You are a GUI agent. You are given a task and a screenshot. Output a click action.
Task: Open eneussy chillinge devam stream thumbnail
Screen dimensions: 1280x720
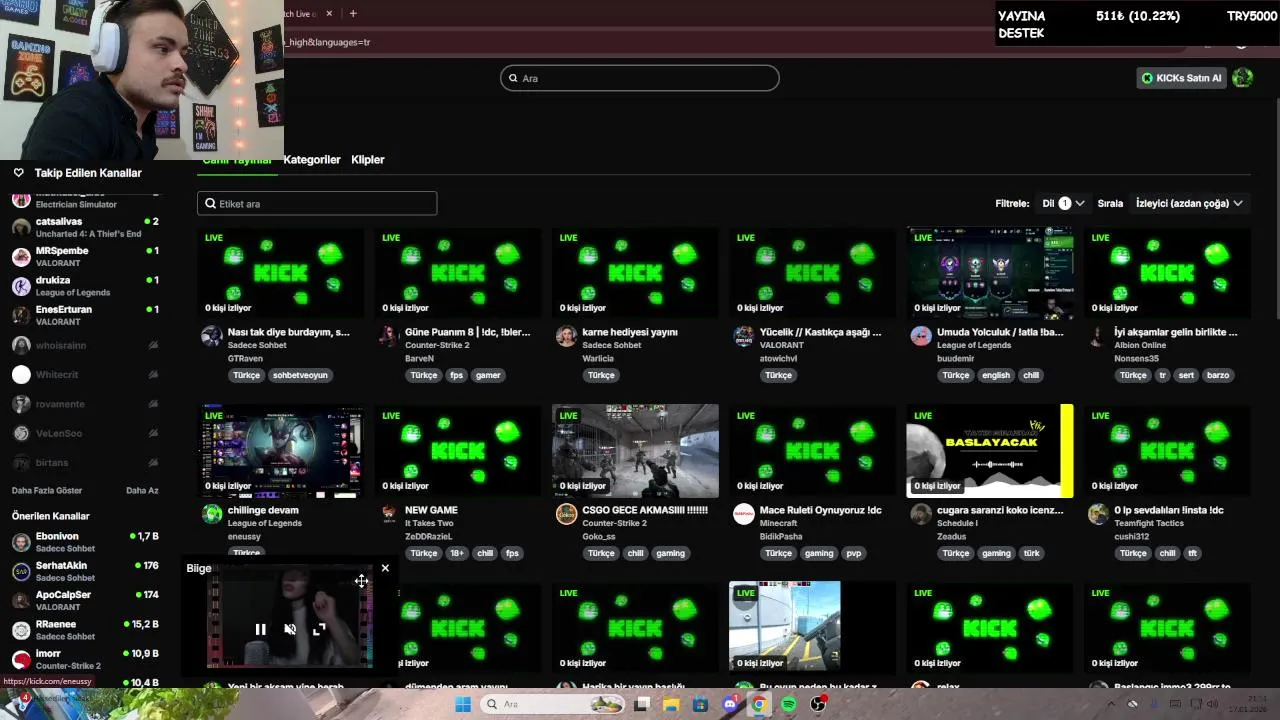[x=280, y=451]
